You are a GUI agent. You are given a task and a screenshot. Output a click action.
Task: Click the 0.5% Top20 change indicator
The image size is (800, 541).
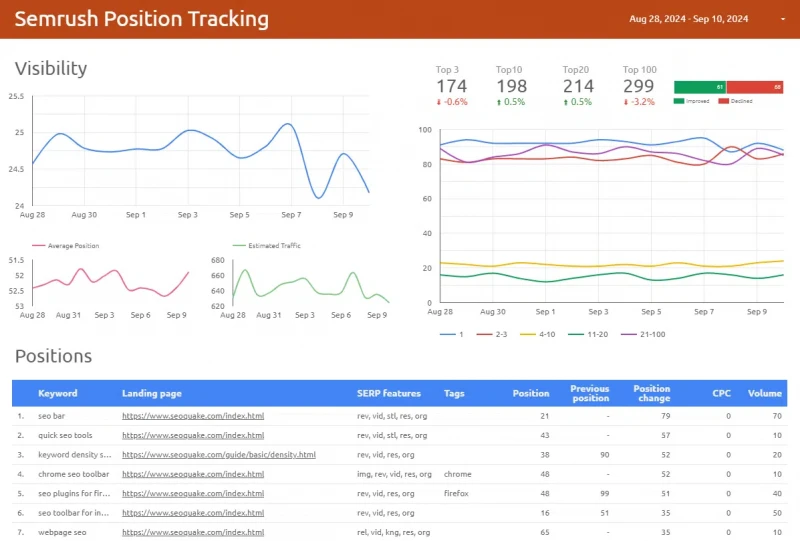coord(578,102)
